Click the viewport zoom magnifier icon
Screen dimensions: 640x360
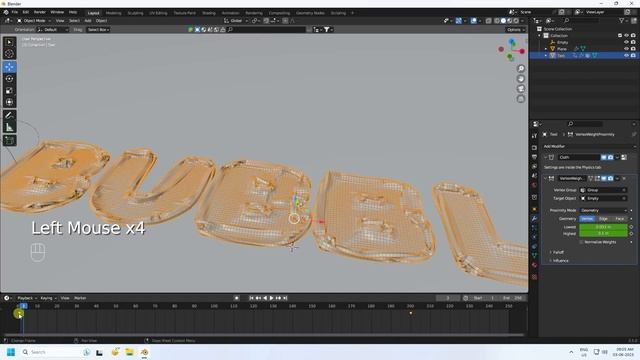point(521,69)
